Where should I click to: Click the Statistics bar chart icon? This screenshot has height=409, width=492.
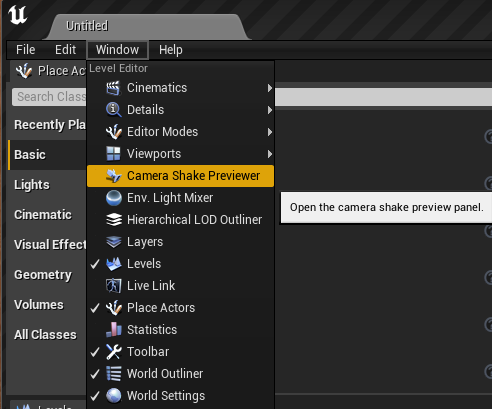pyautogui.click(x=113, y=330)
